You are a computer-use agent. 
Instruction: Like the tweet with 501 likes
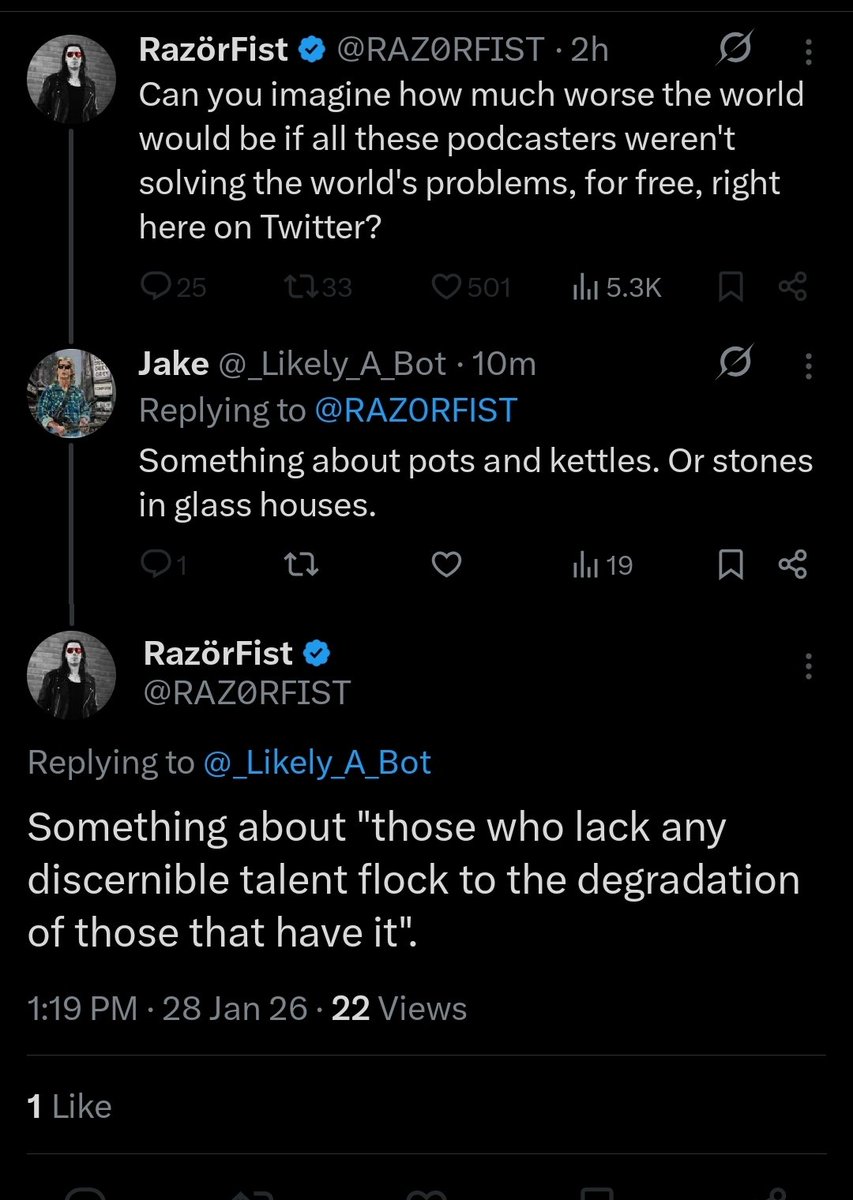point(471,288)
